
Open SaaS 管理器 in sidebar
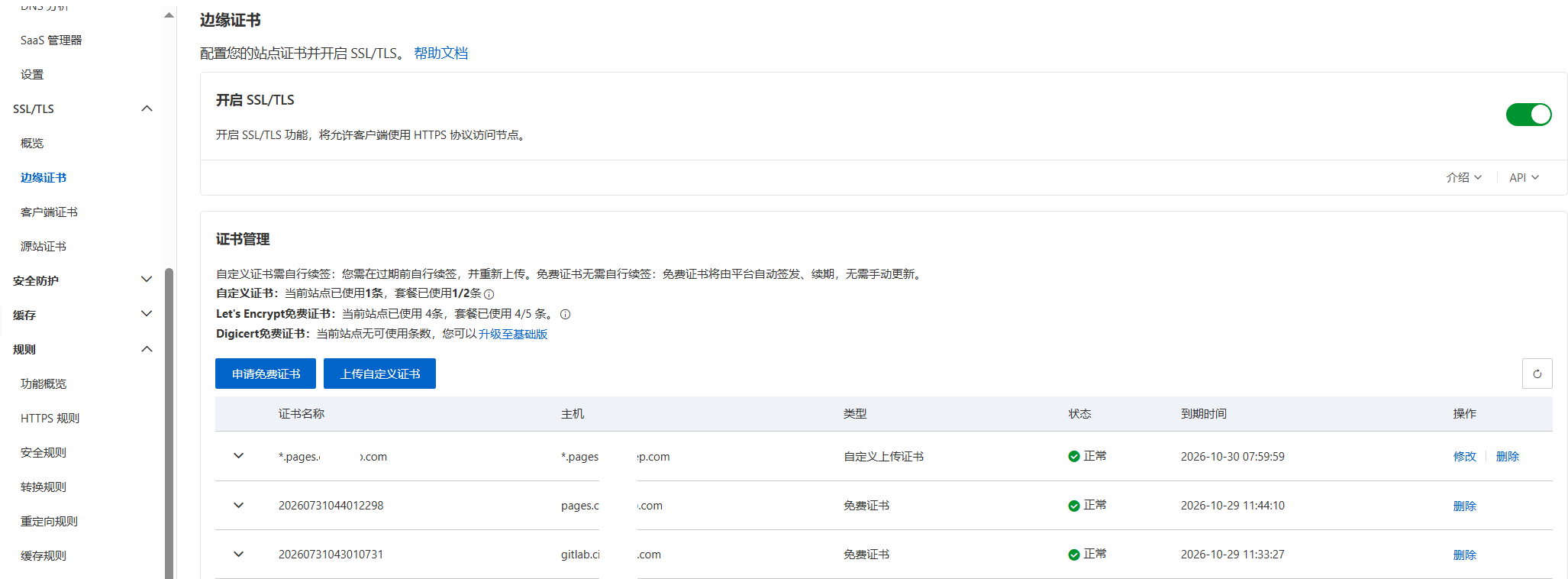(51, 40)
